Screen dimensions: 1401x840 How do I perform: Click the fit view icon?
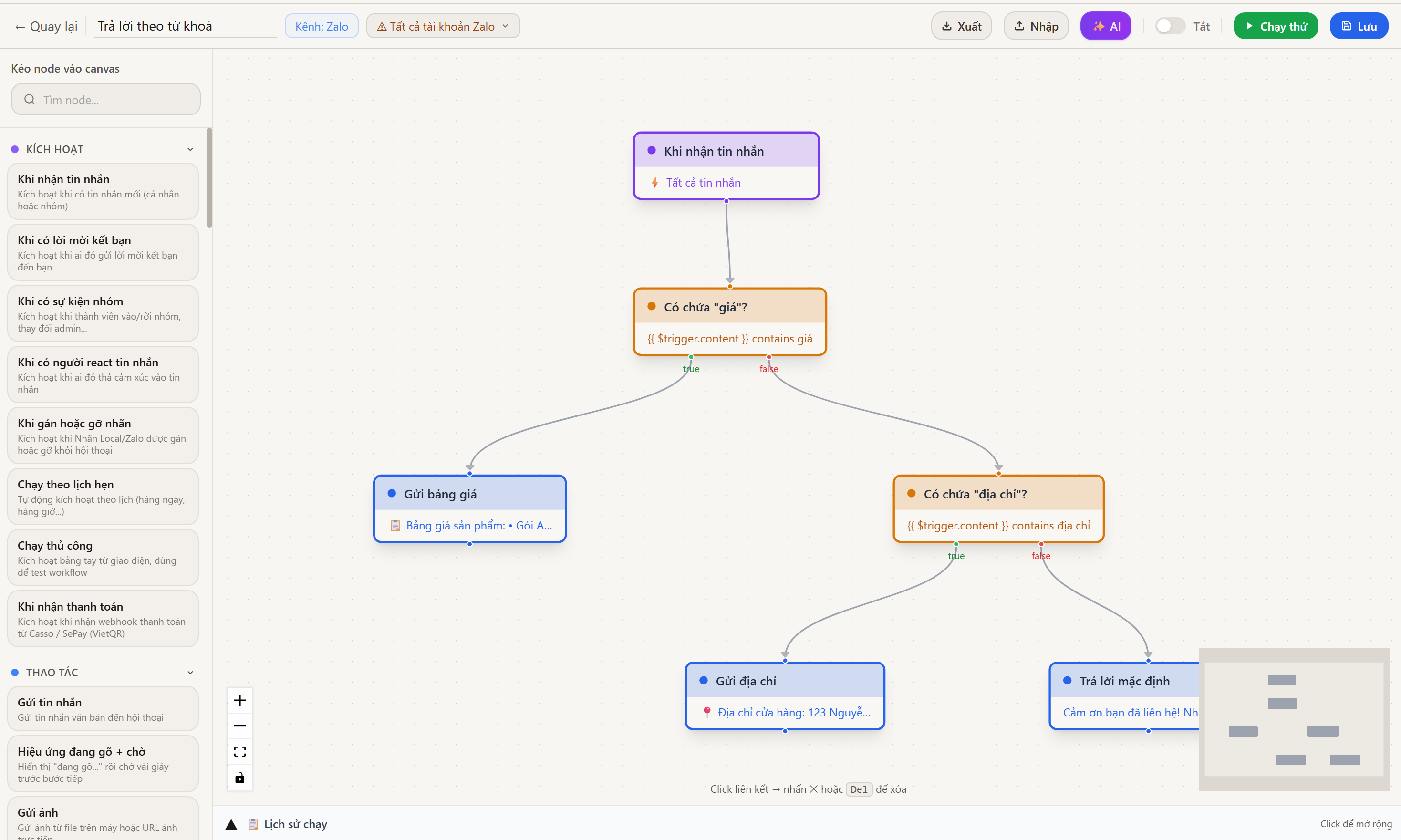240,752
